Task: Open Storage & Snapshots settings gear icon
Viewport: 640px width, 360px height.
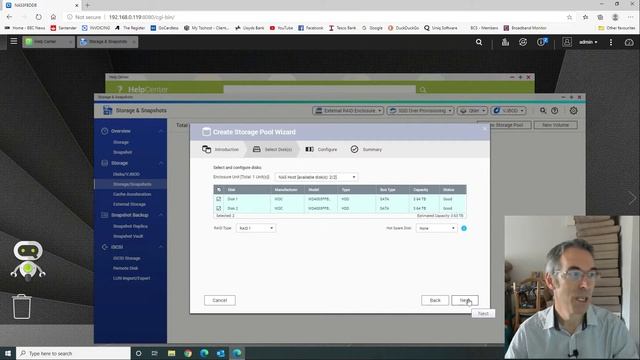Action: [x=573, y=111]
